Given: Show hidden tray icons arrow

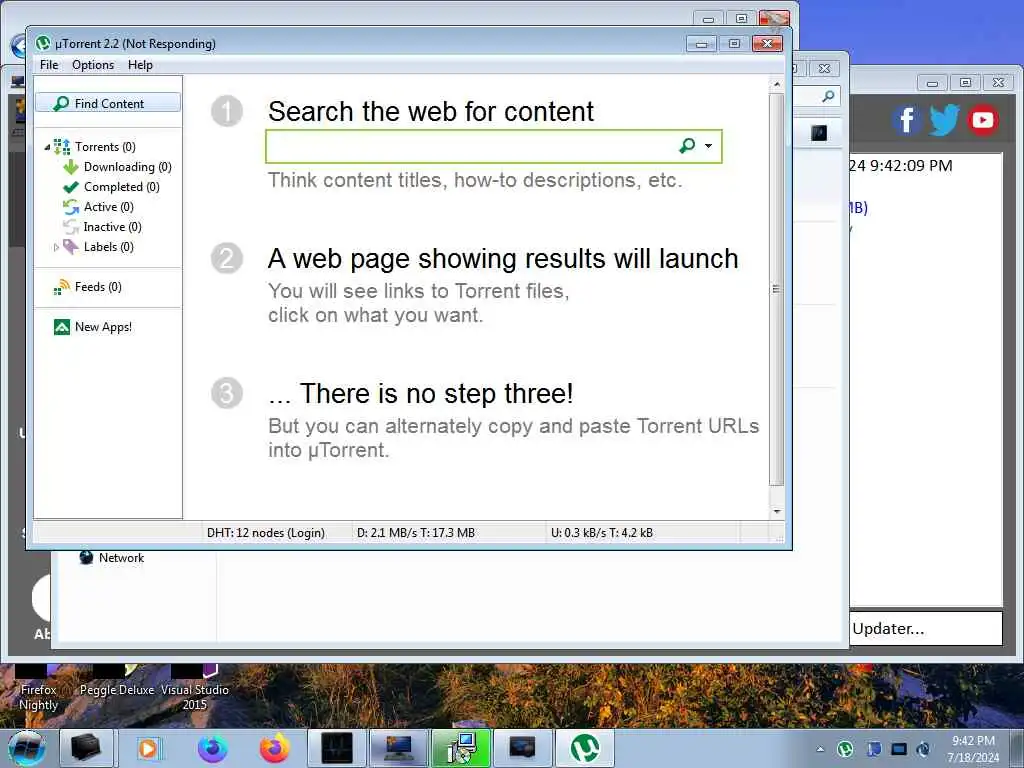Looking at the screenshot, I should pyautogui.click(x=820, y=749).
